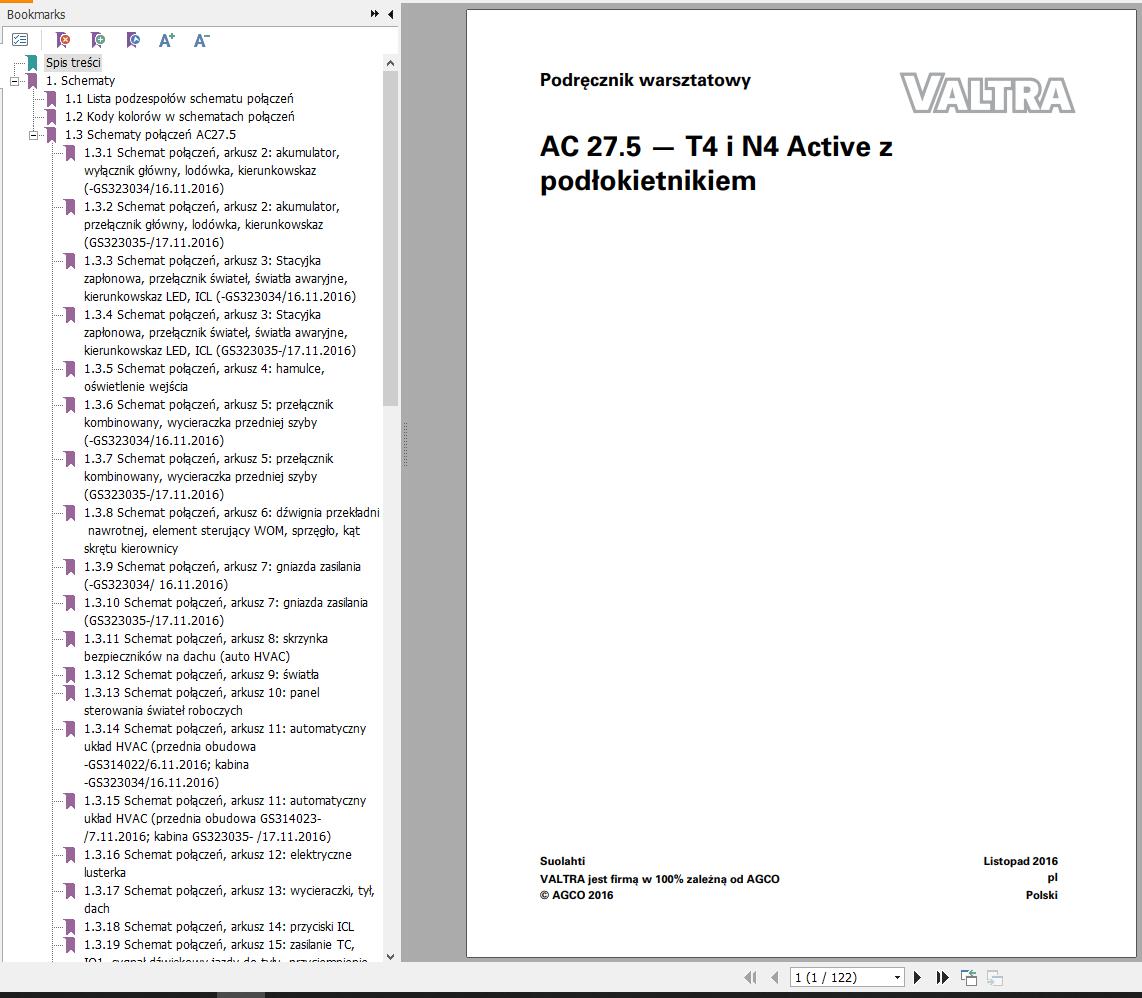The width and height of the screenshot is (1142, 998).
Task: Jump to the last page button
Action: click(x=942, y=978)
